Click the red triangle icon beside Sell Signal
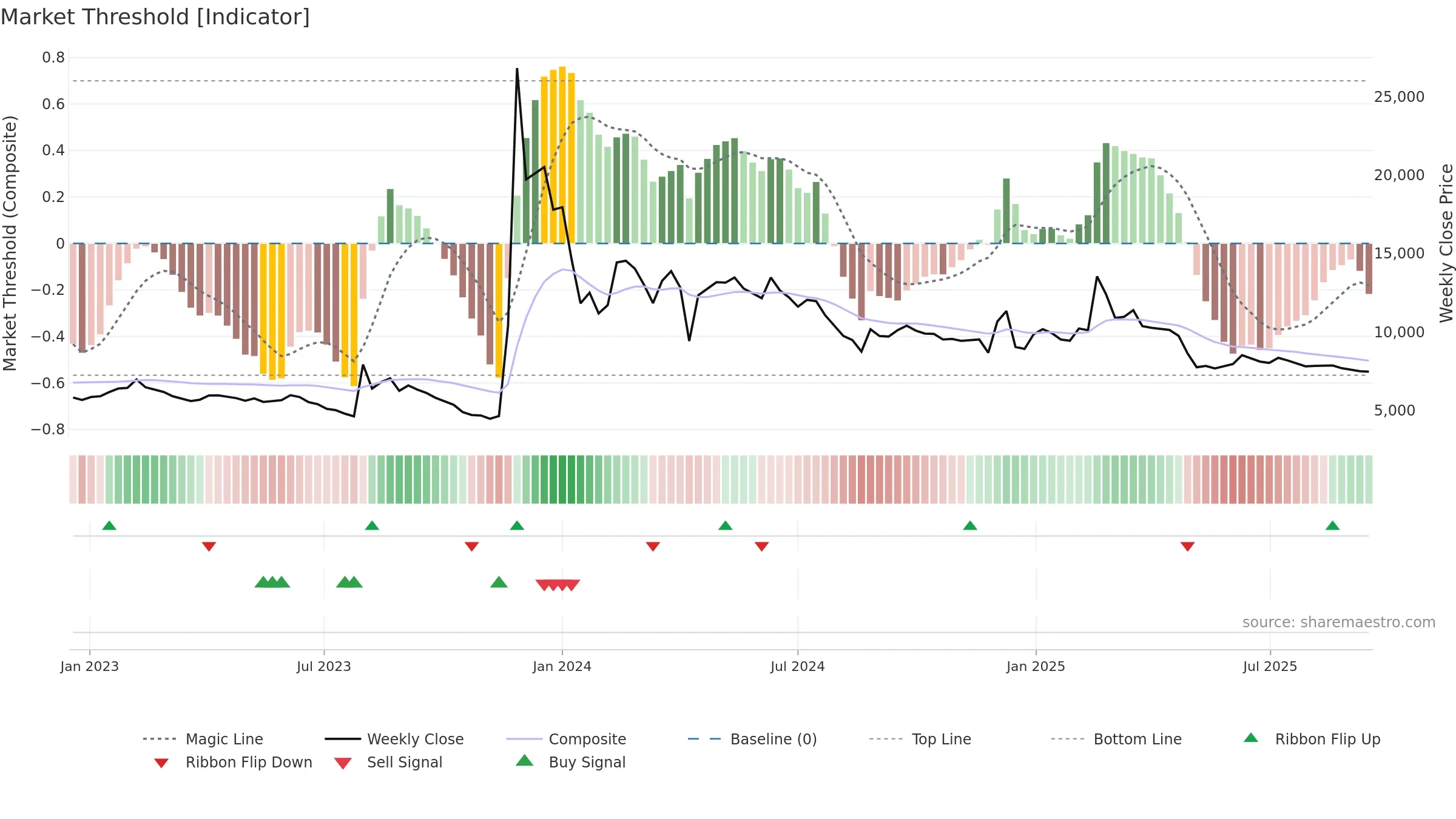 [343, 763]
